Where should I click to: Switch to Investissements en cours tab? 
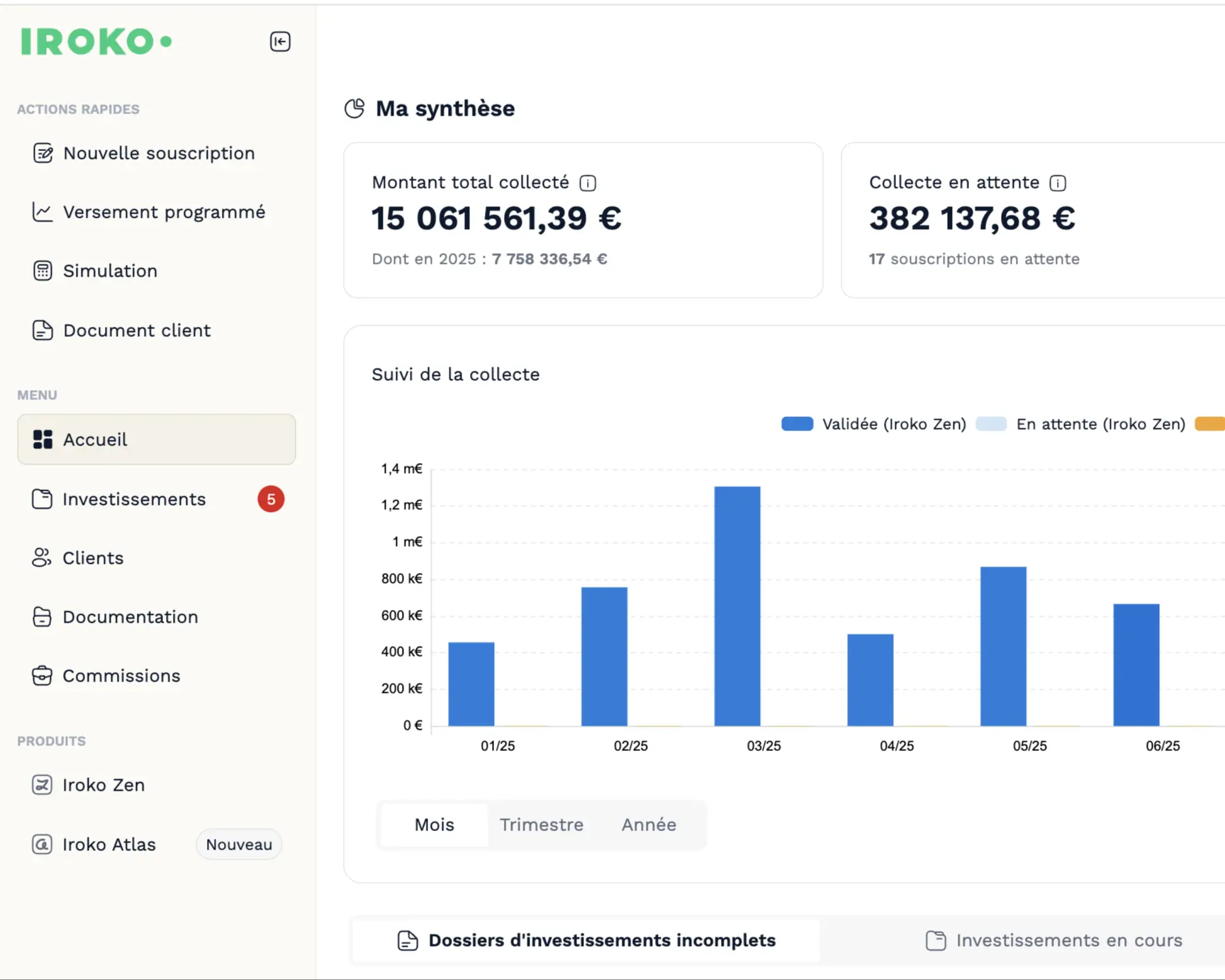pyautogui.click(x=1053, y=941)
